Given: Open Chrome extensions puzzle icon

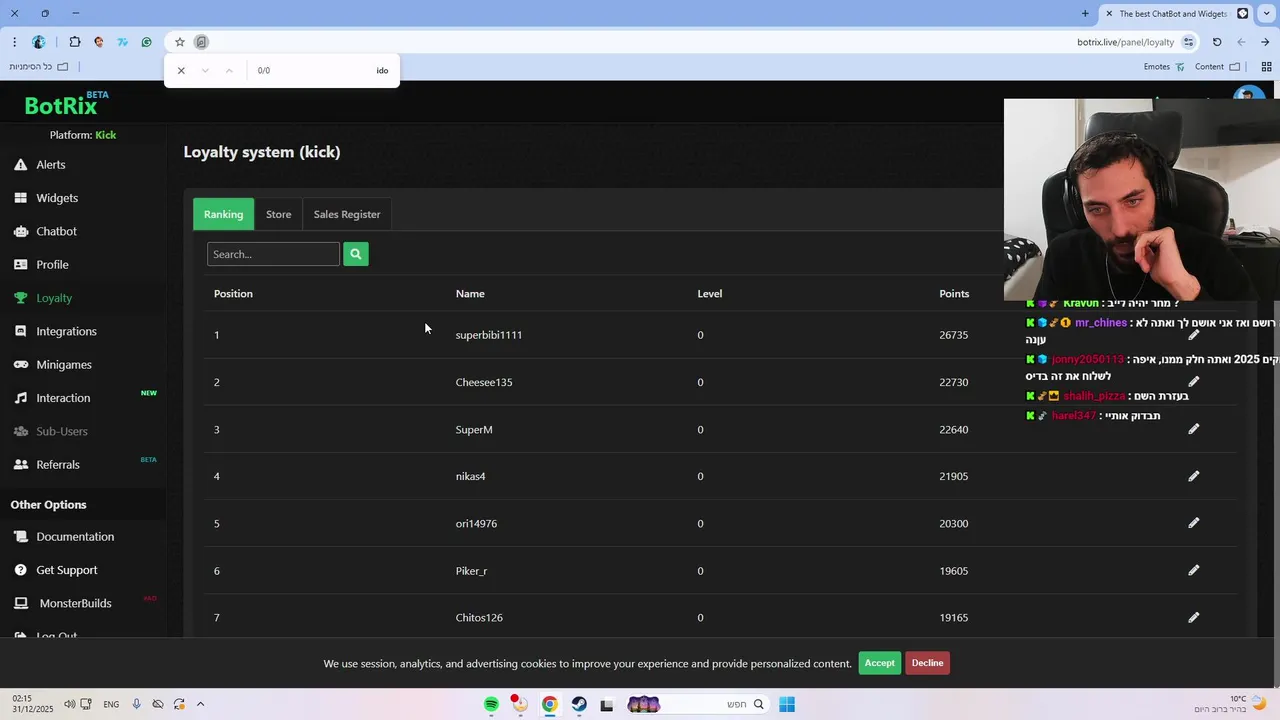Looking at the screenshot, I should 75,42.
